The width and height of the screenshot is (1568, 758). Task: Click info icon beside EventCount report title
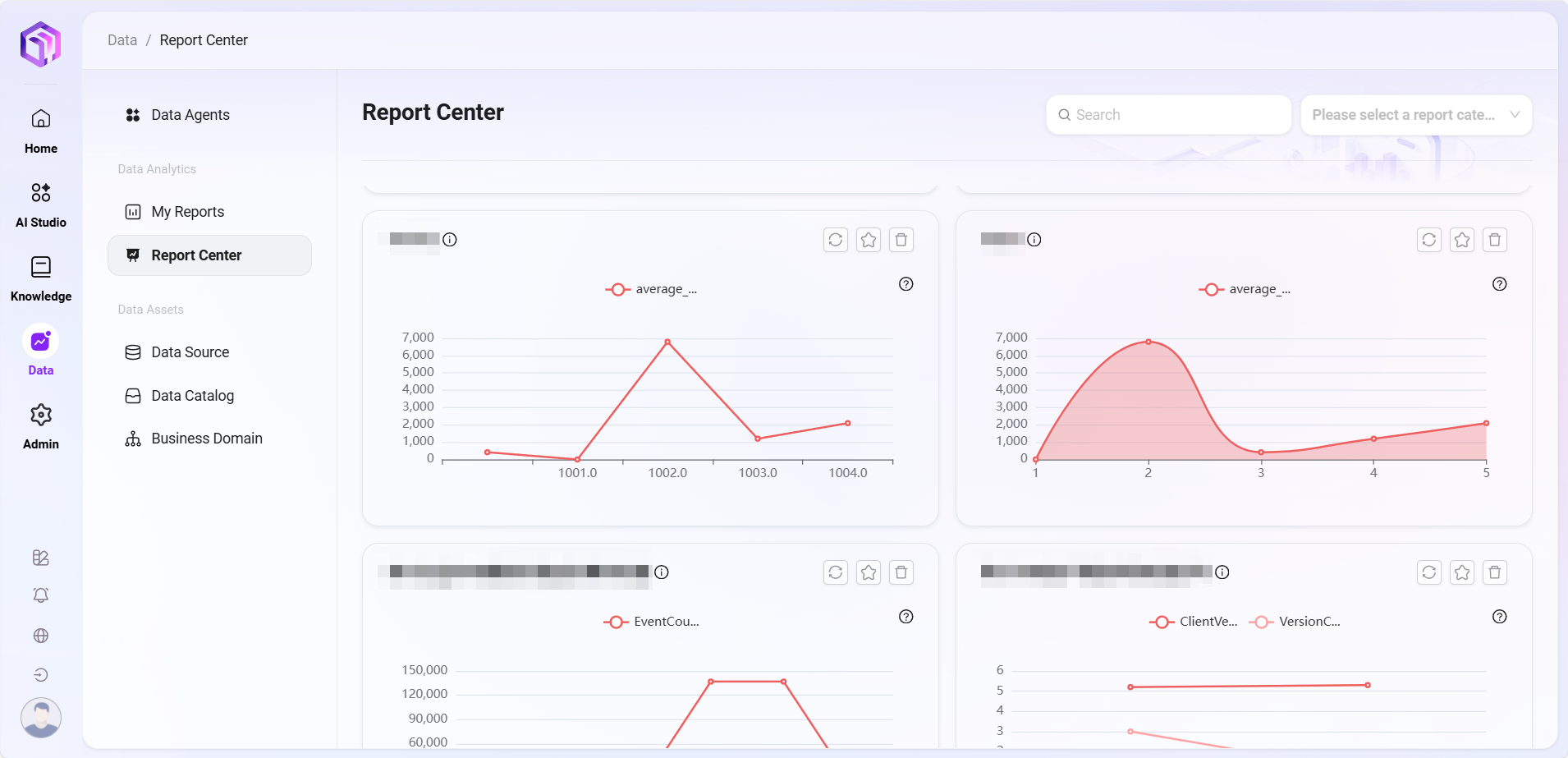click(662, 572)
